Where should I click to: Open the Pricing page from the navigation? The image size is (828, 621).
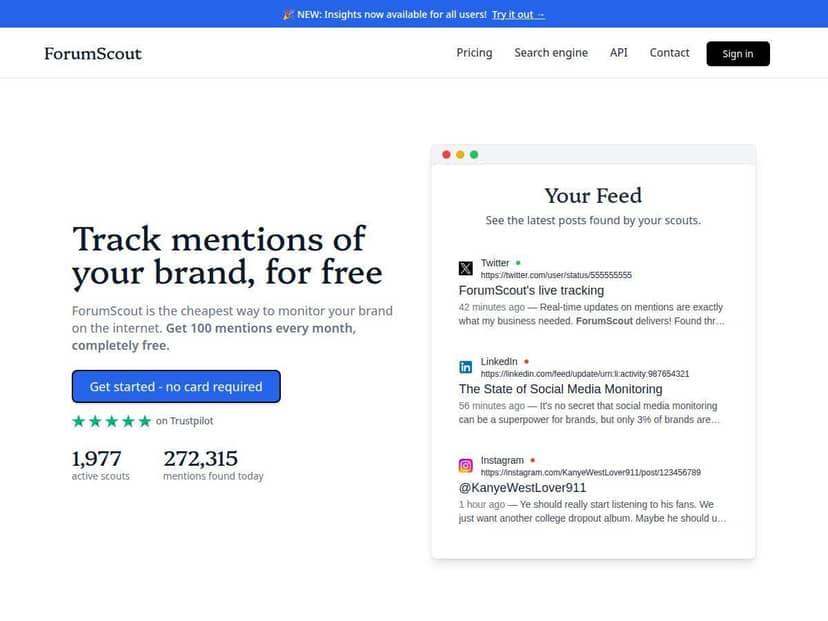pos(474,52)
